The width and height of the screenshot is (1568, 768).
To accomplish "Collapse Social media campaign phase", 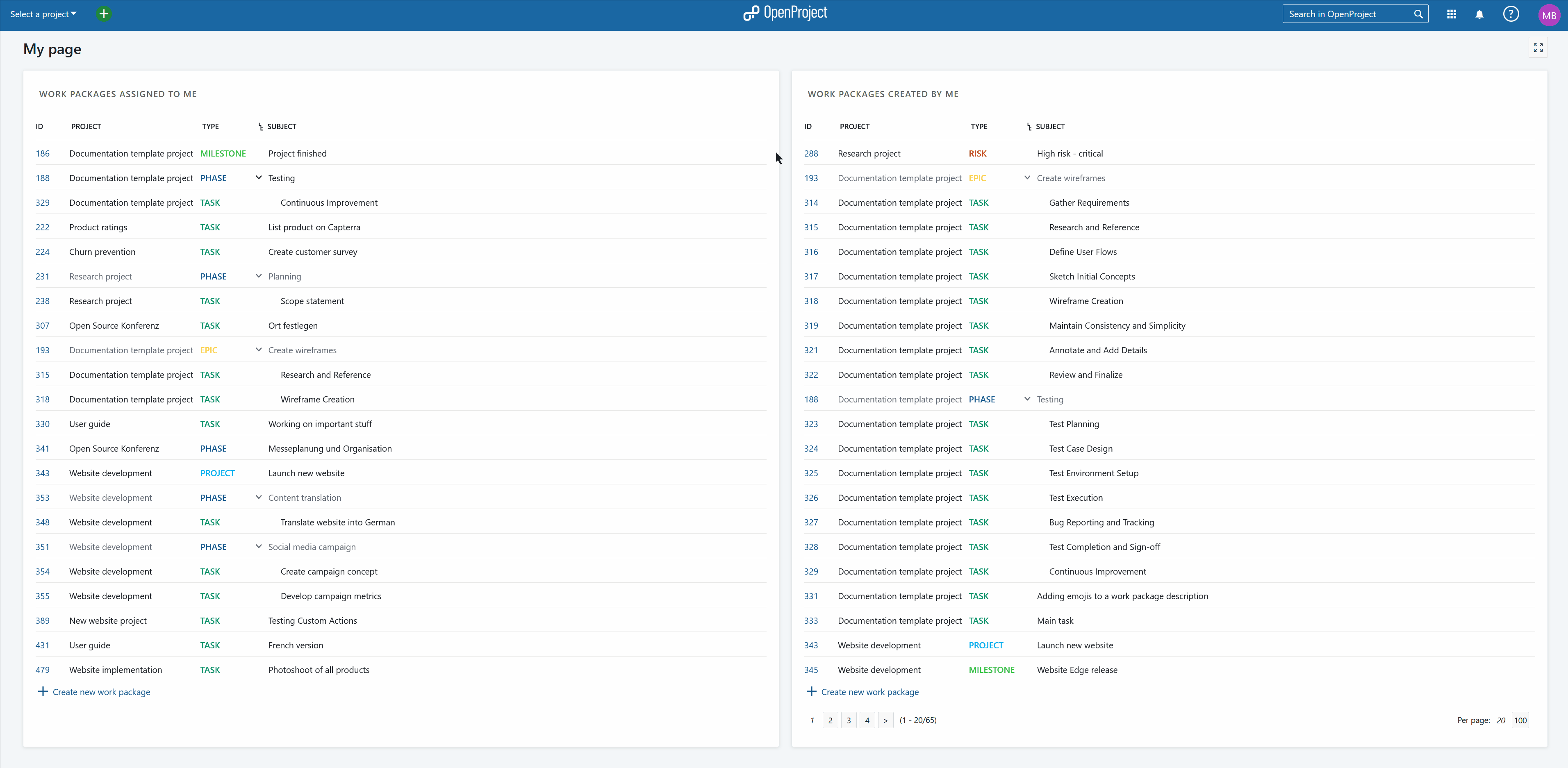I will click(x=259, y=546).
